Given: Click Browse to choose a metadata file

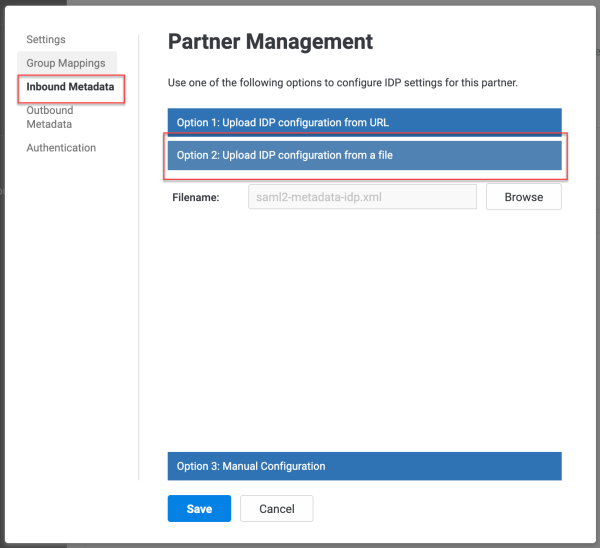Looking at the screenshot, I should click(524, 197).
